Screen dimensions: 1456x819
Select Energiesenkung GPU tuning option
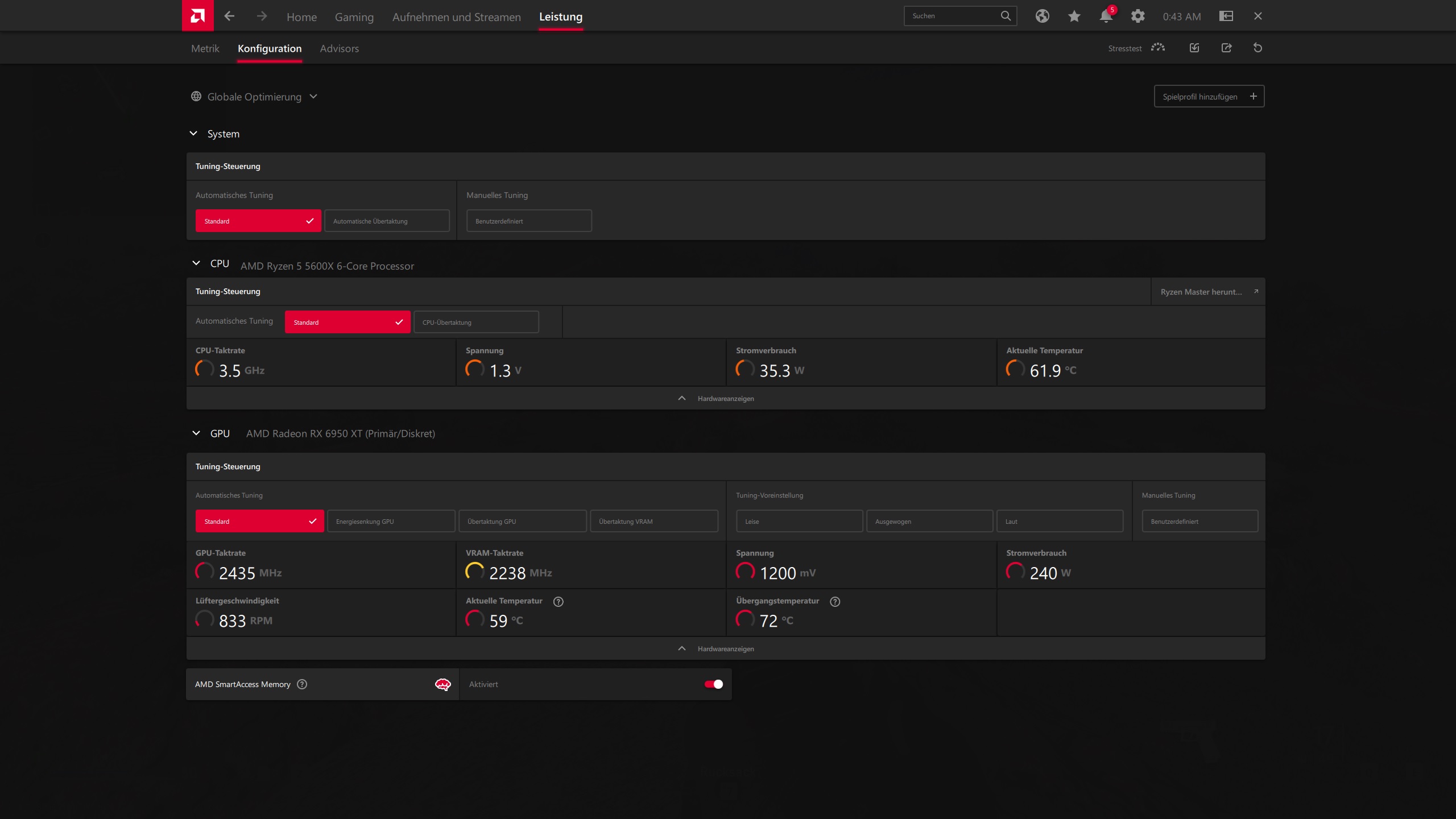pyautogui.click(x=391, y=521)
